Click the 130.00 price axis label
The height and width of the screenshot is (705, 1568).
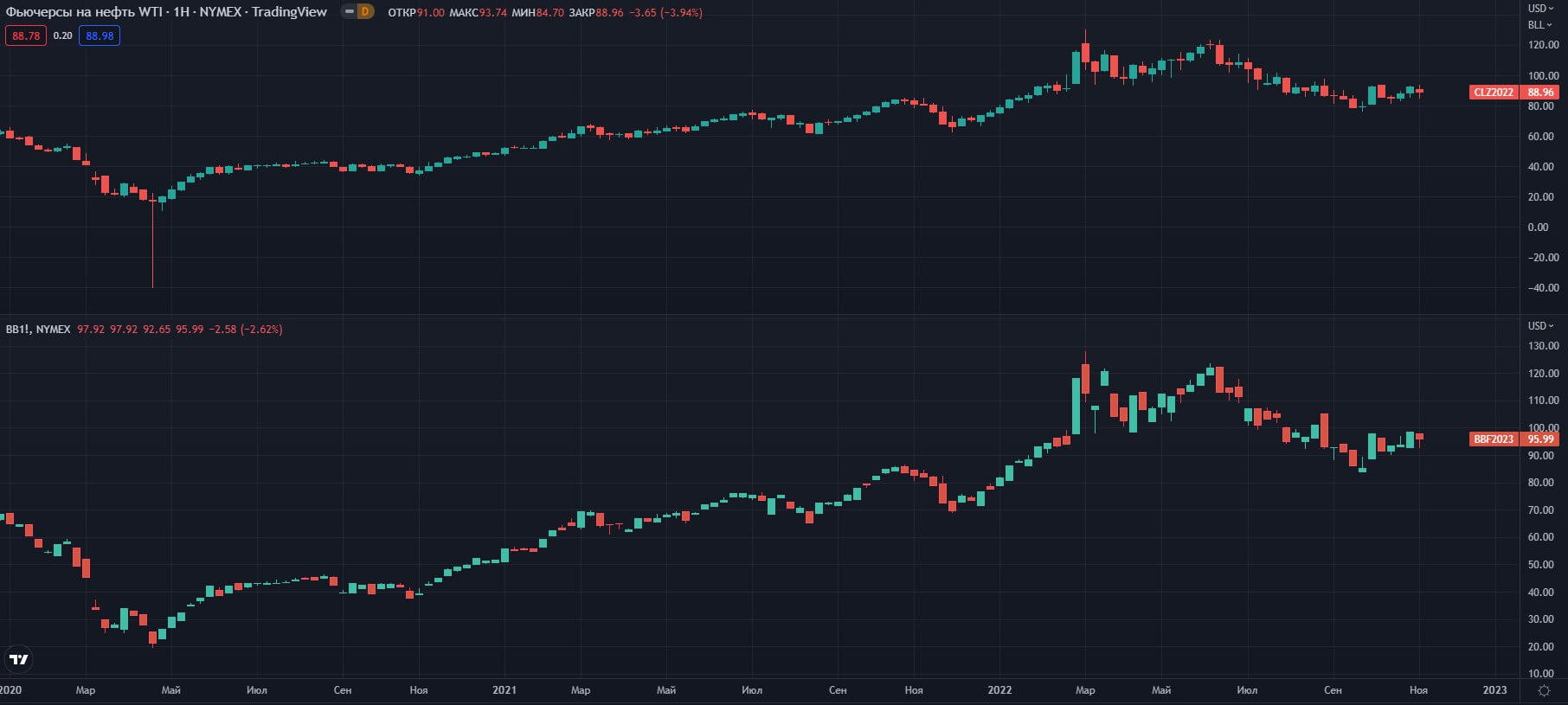click(1543, 346)
